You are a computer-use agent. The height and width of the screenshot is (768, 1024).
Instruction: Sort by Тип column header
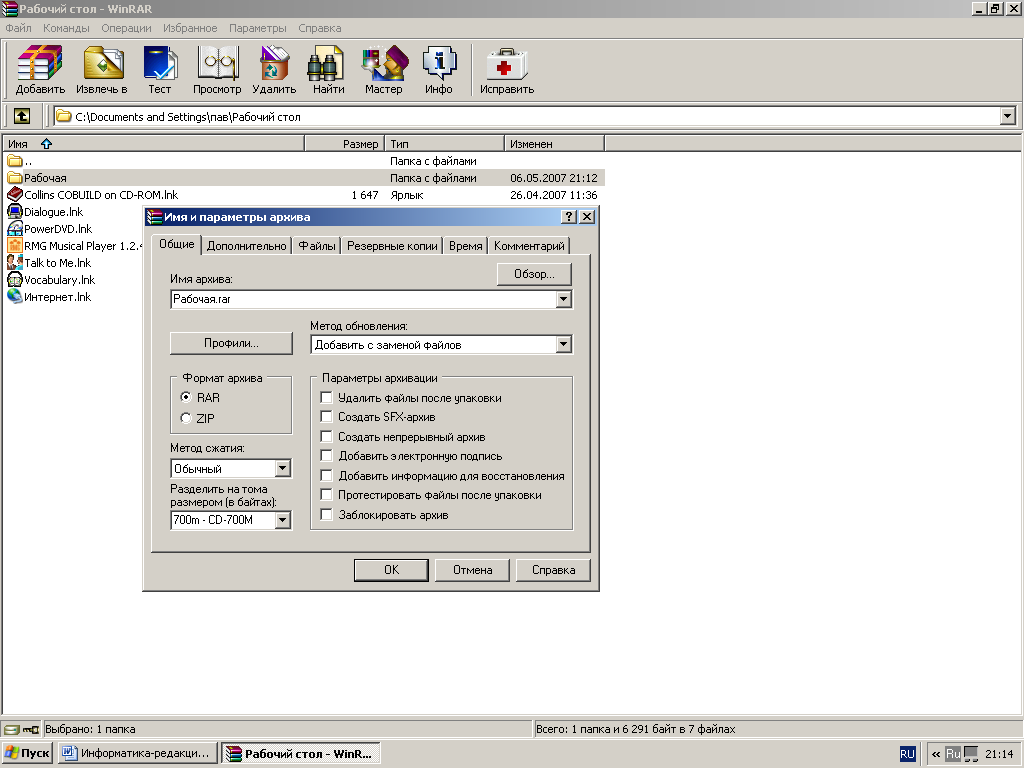coord(444,144)
